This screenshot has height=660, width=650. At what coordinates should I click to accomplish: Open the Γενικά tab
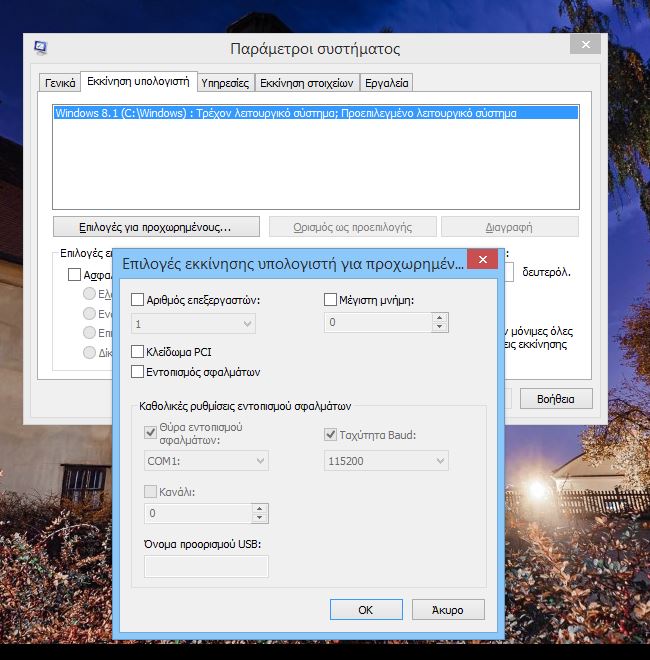tap(60, 83)
